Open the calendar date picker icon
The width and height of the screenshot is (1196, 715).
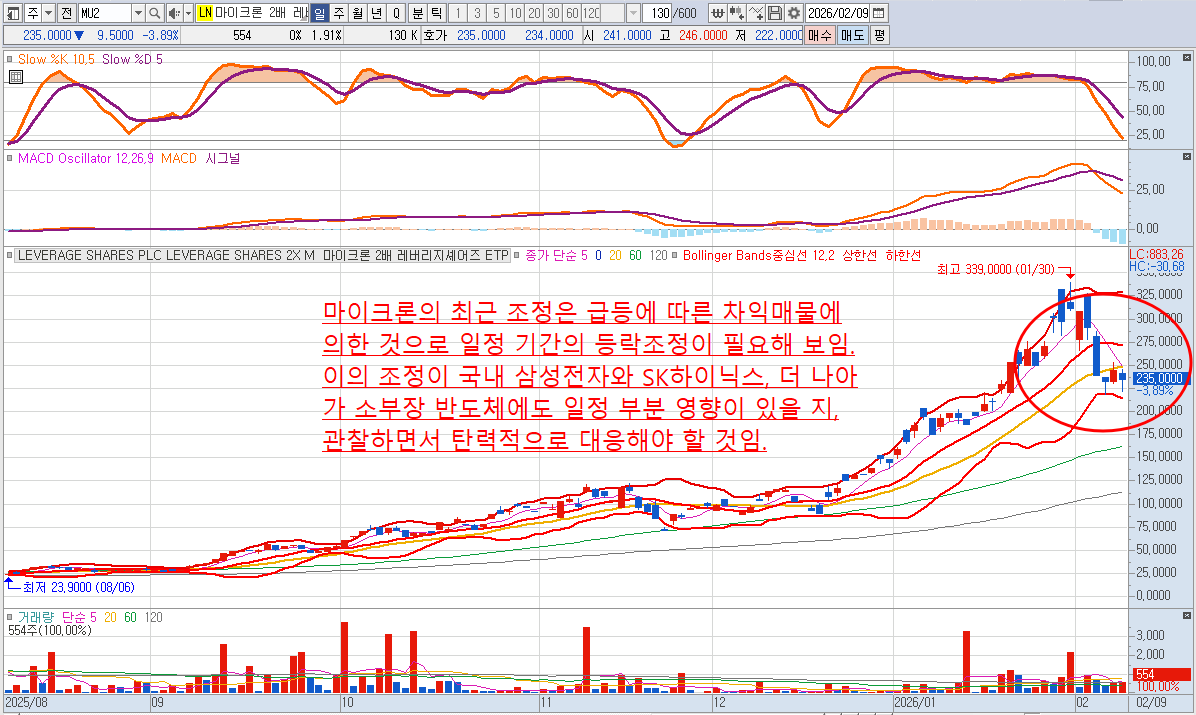[x=878, y=13]
